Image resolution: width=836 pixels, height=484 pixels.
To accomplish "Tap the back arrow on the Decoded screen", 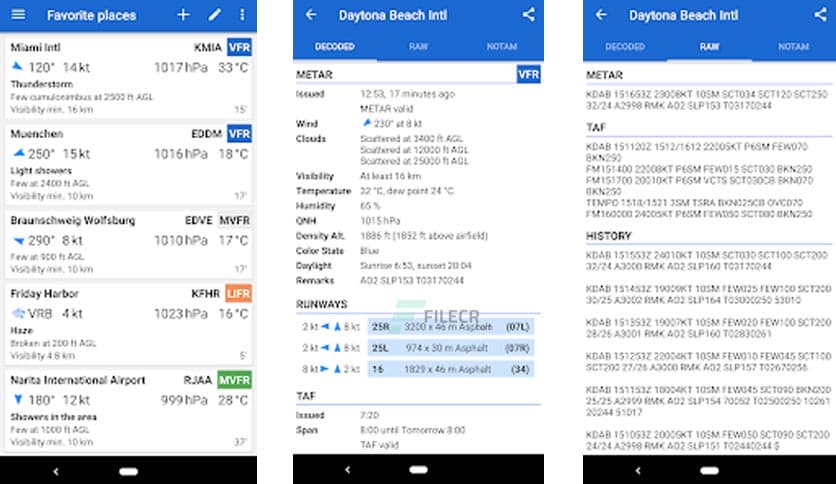I will pyautogui.click(x=311, y=14).
